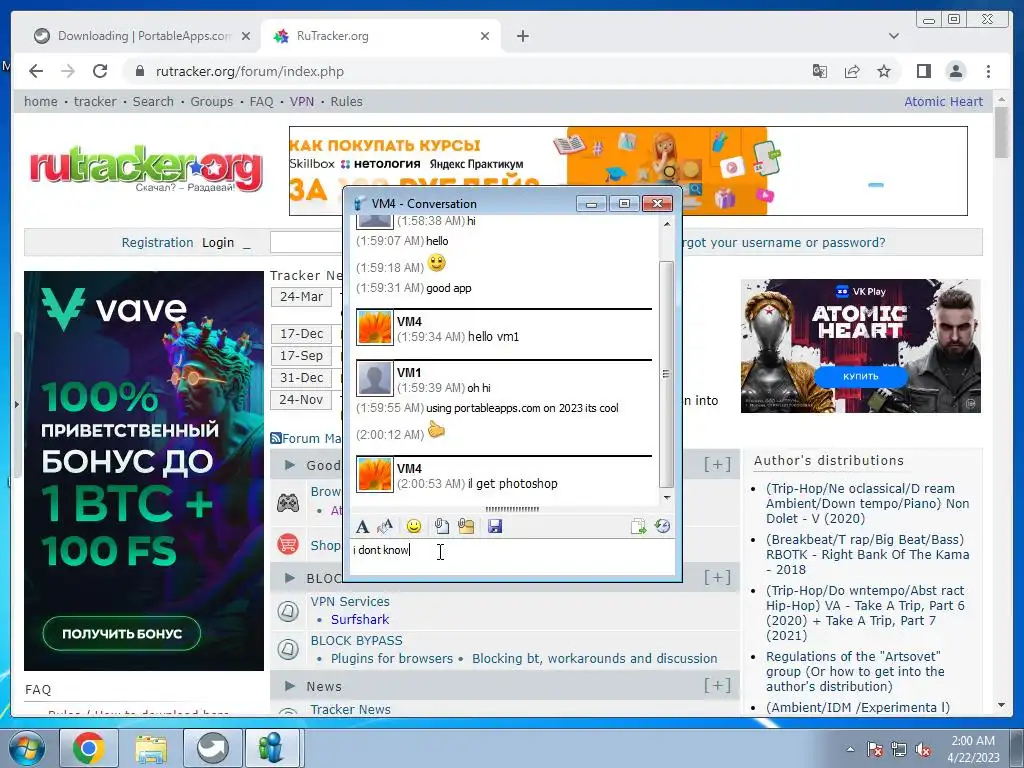Open the BLOCK BYPASS forum link
This screenshot has width=1024, height=768.
[357, 641]
